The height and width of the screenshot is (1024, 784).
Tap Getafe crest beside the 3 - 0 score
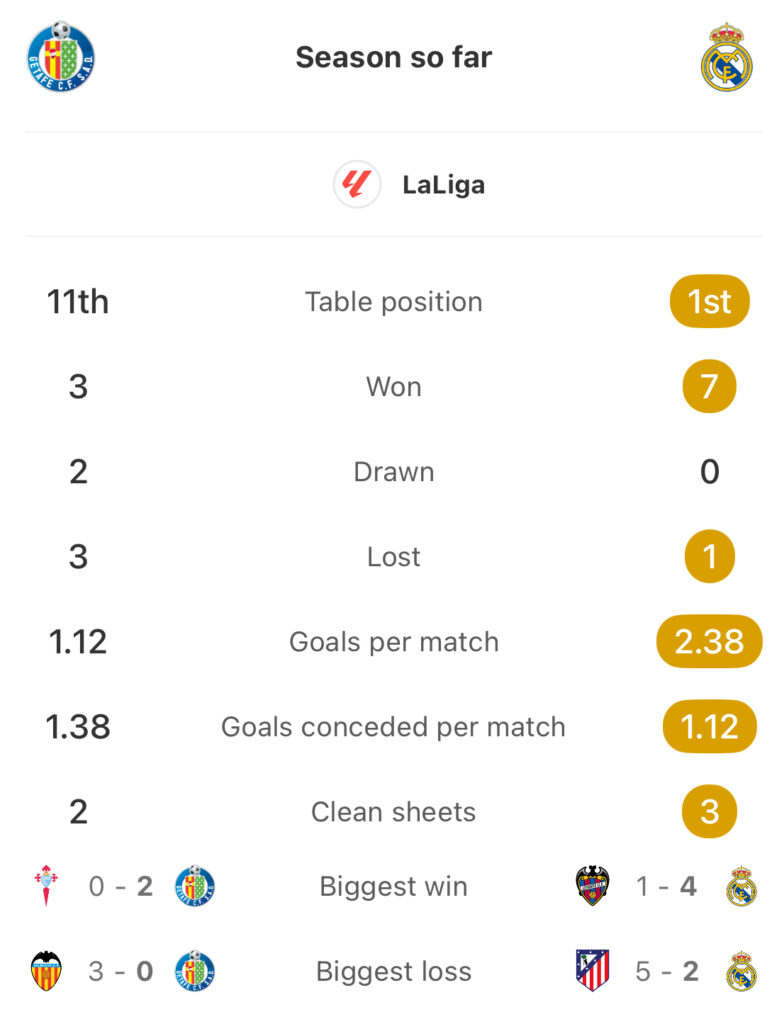[x=194, y=972]
